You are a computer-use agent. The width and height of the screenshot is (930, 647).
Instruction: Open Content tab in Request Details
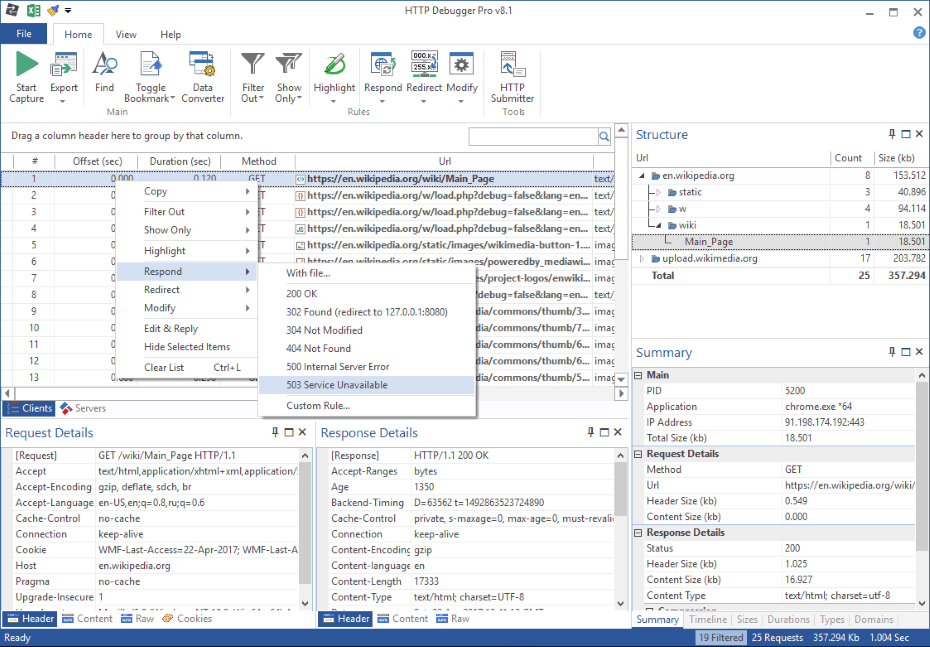(87, 619)
